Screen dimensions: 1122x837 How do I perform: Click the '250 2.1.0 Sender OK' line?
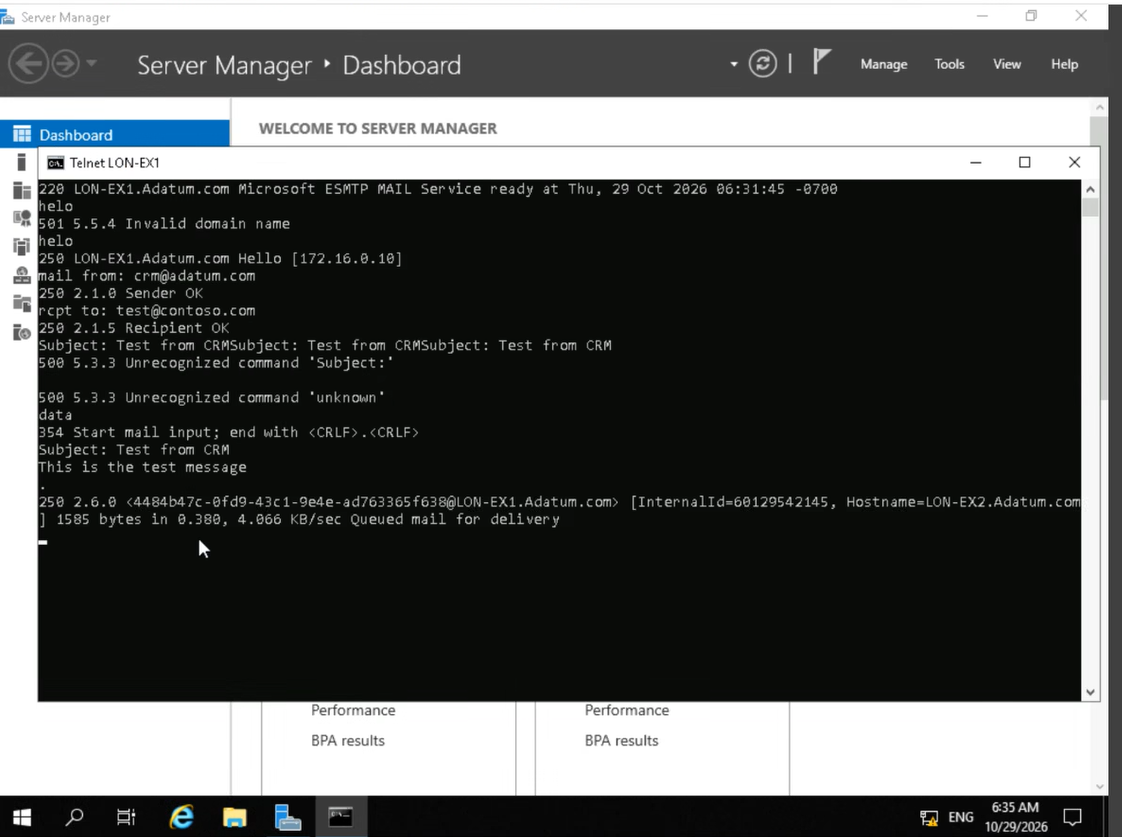[x=120, y=293]
